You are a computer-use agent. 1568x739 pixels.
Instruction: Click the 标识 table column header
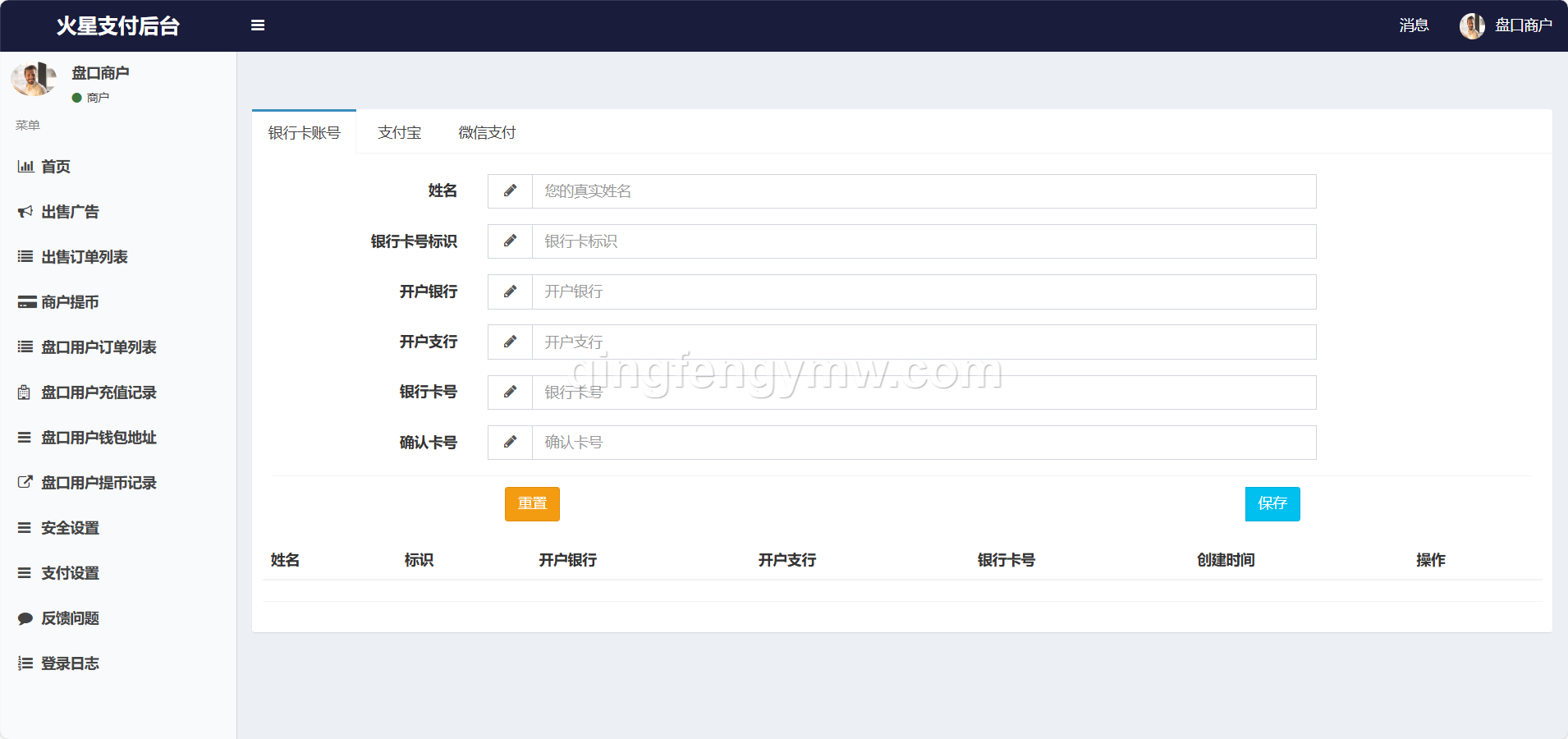[419, 560]
